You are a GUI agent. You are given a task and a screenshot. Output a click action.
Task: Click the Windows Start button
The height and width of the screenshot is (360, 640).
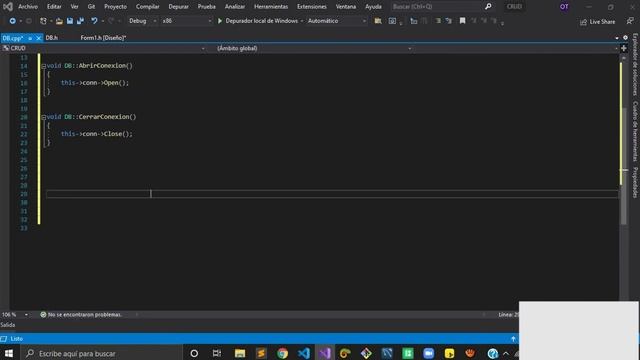click(x=9, y=353)
